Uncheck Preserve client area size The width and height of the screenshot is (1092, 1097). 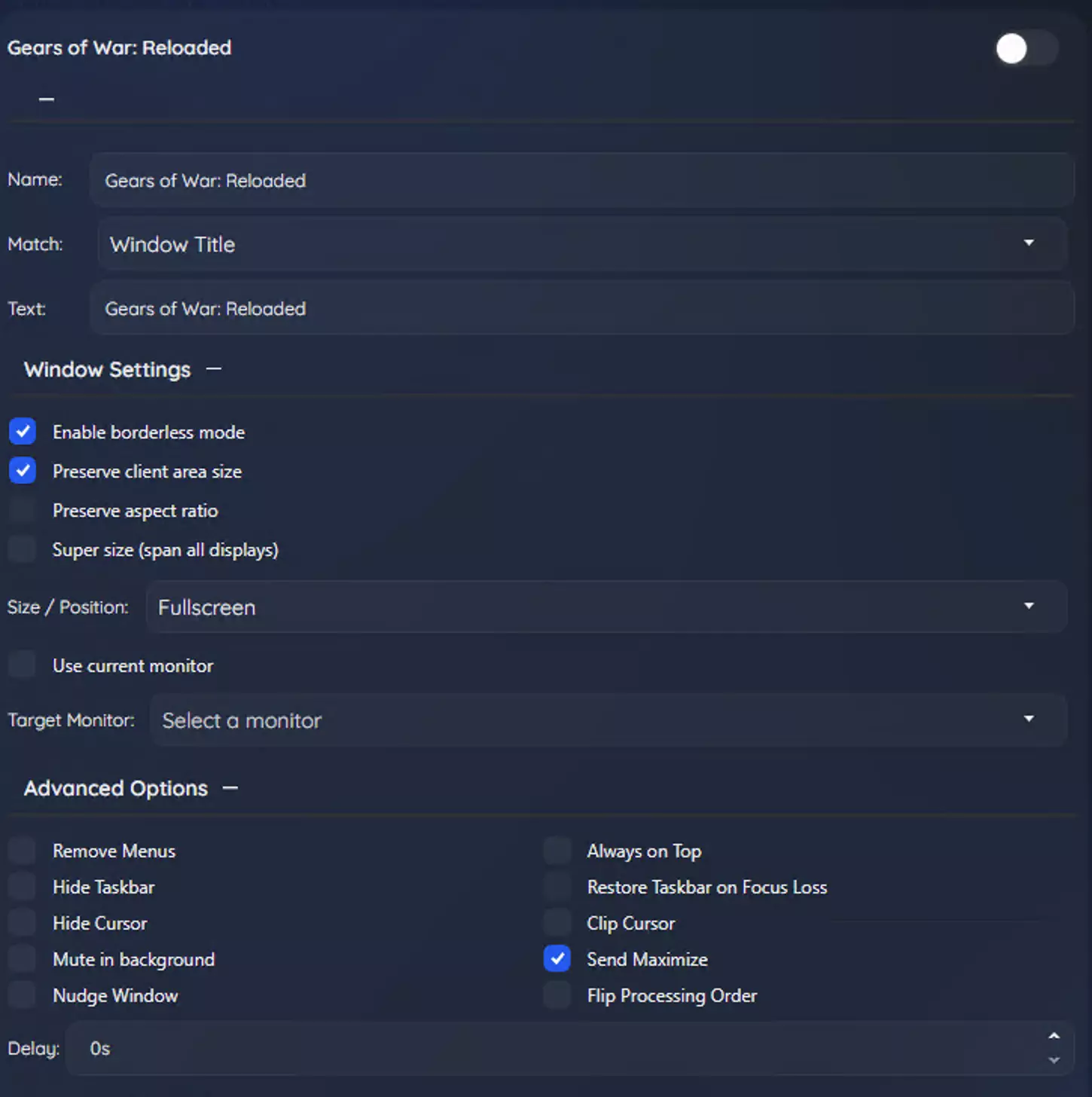click(23, 471)
